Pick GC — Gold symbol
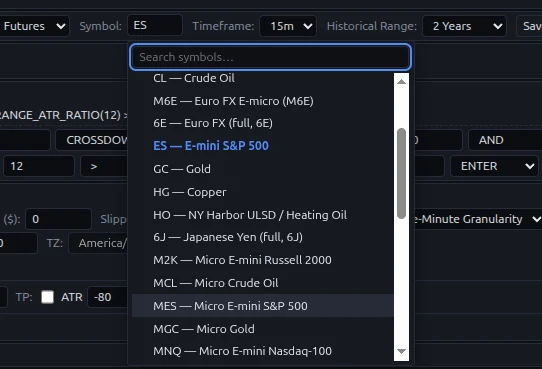Viewport: 542px width, 369px height. (263, 169)
